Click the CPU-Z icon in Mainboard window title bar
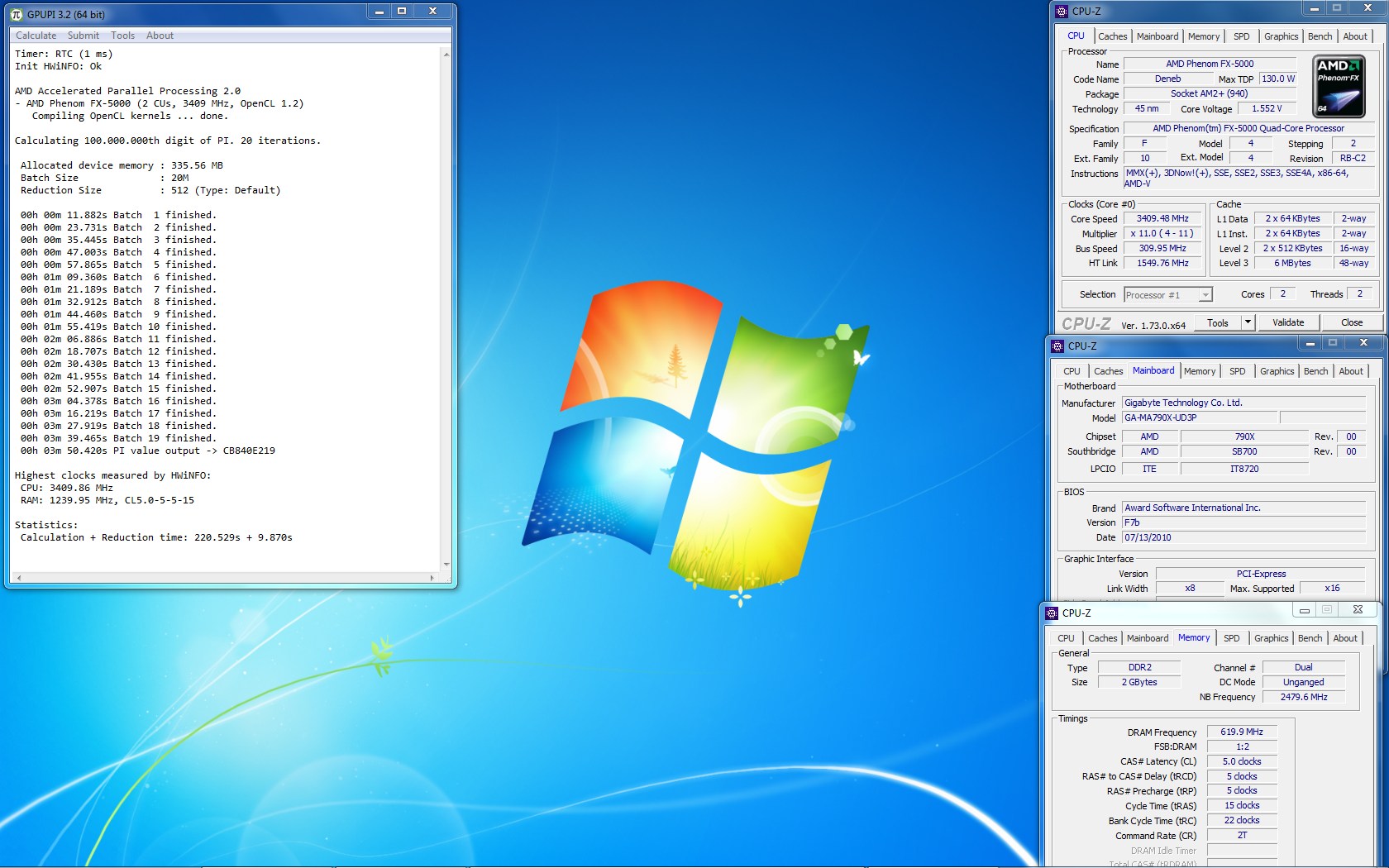Viewport: 1389px width, 868px height. click(x=1057, y=346)
